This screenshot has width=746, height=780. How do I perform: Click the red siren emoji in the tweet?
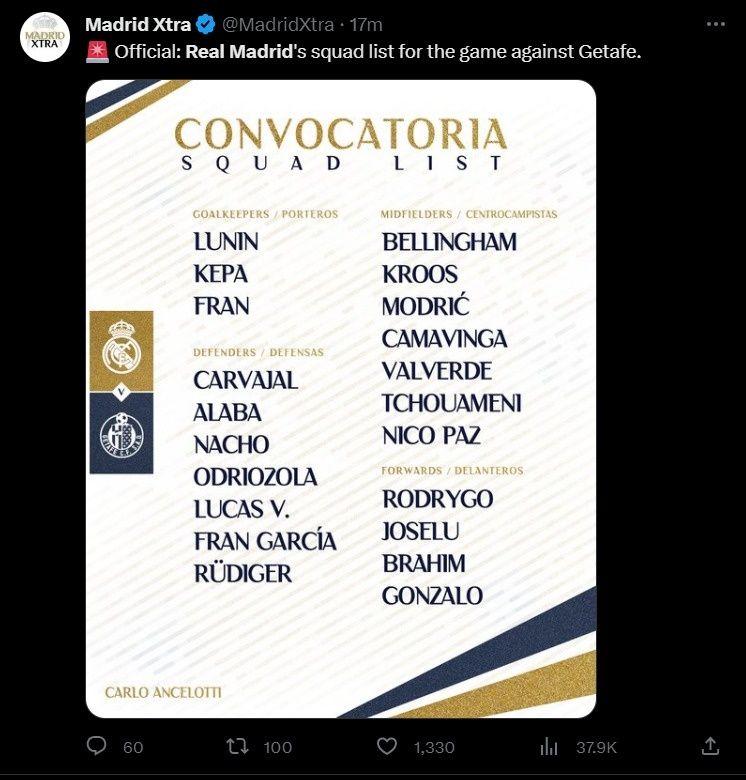(x=97, y=51)
